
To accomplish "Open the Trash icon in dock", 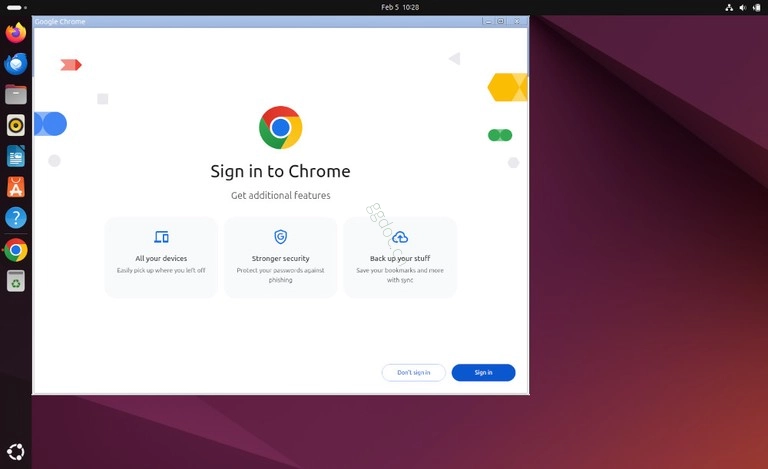I will (x=16, y=281).
